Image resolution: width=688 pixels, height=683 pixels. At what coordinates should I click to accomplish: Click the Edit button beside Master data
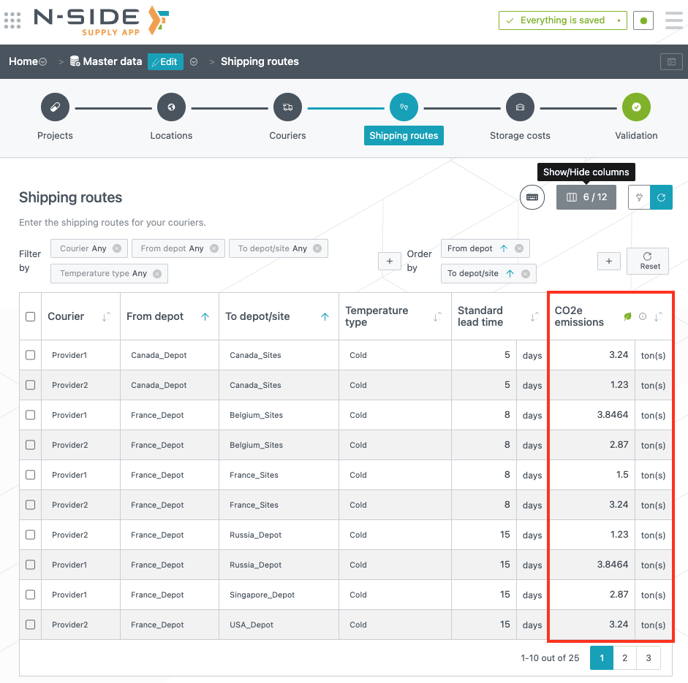point(165,62)
